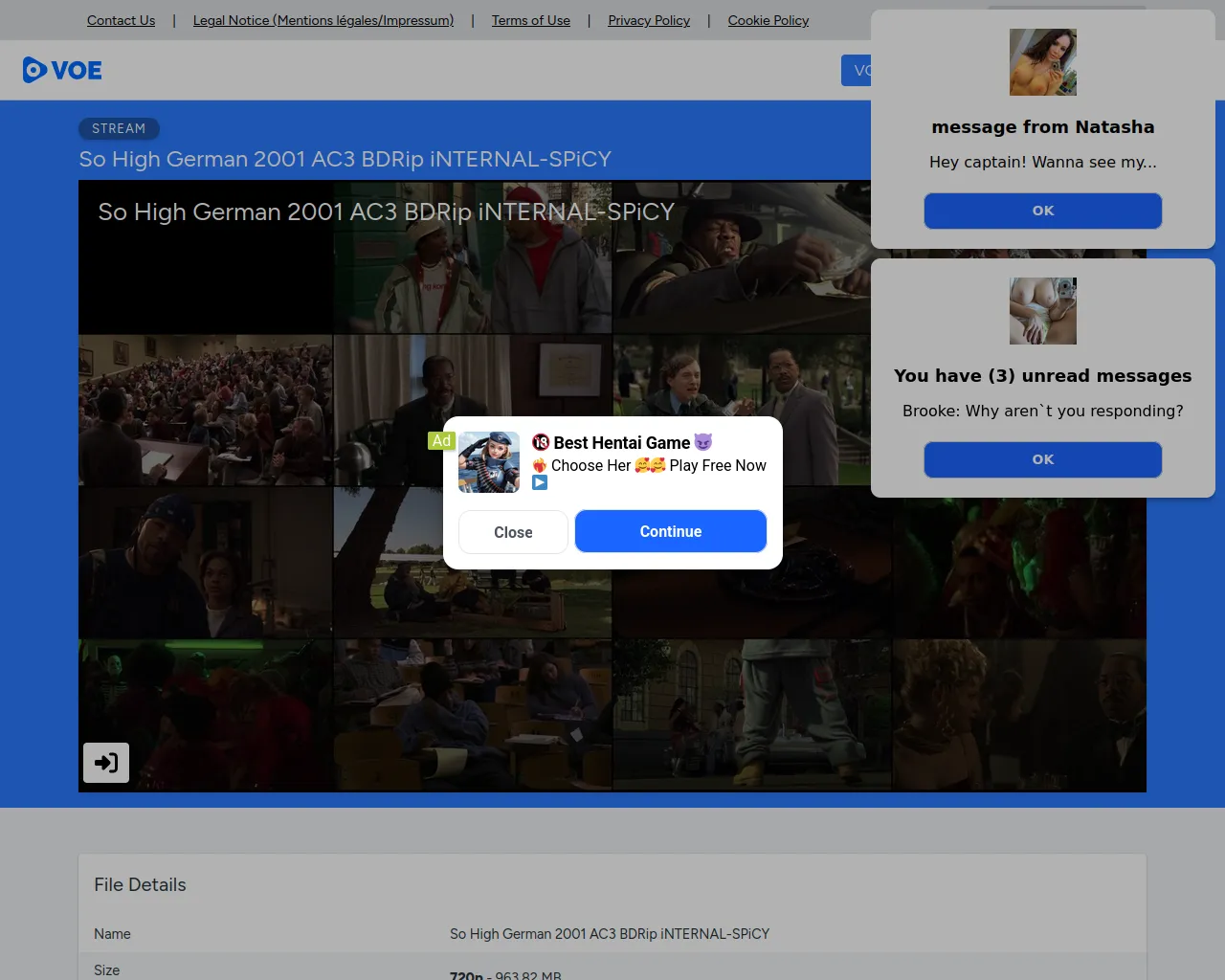
Task: Click the Natasha message profile picture
Action: [1042, 62]
